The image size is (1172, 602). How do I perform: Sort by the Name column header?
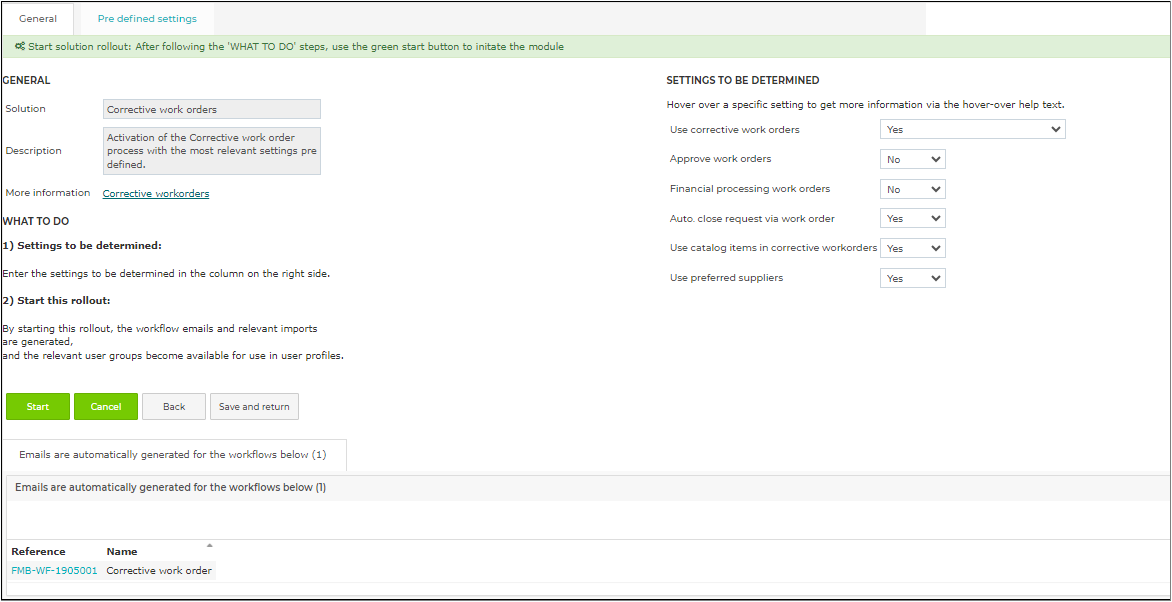pos(122,552)
